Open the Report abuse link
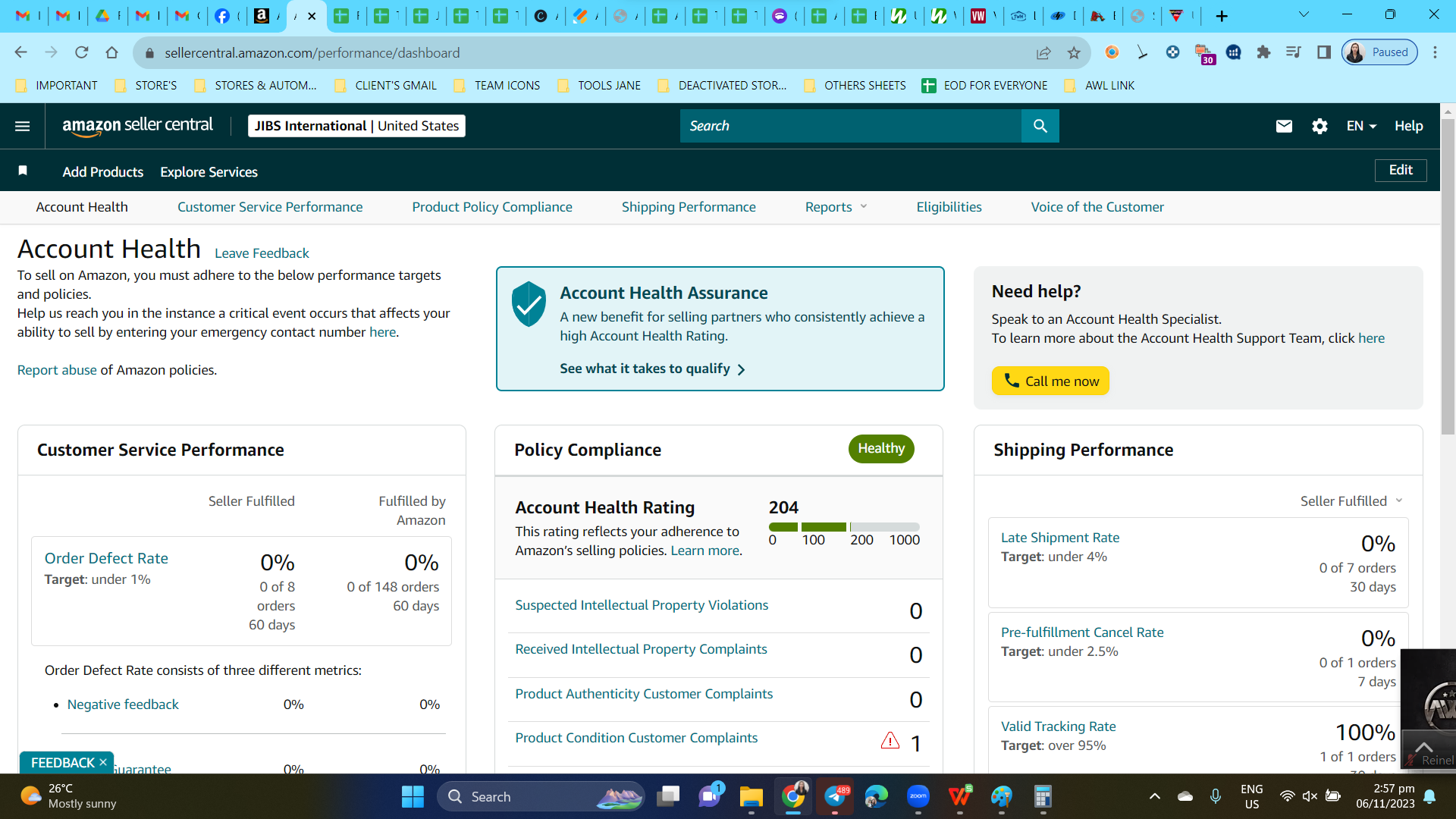Screen dimensions: 1456x819 click(x=57, y=370)
